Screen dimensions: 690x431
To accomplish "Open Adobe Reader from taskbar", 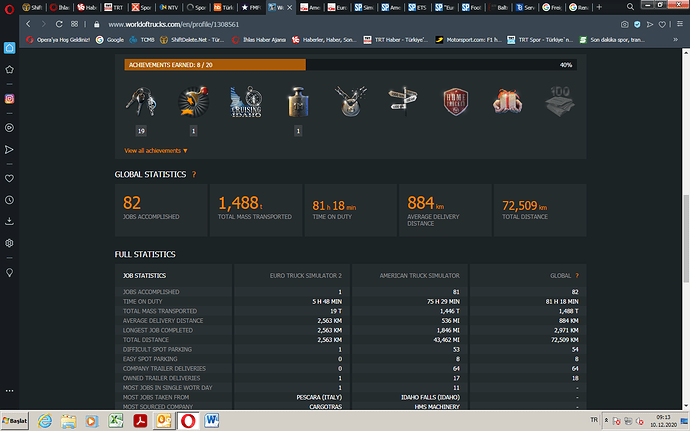I will (x=140, y=421).
